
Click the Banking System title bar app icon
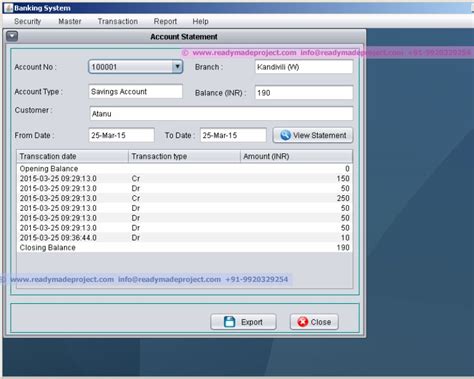click(8, 8)
